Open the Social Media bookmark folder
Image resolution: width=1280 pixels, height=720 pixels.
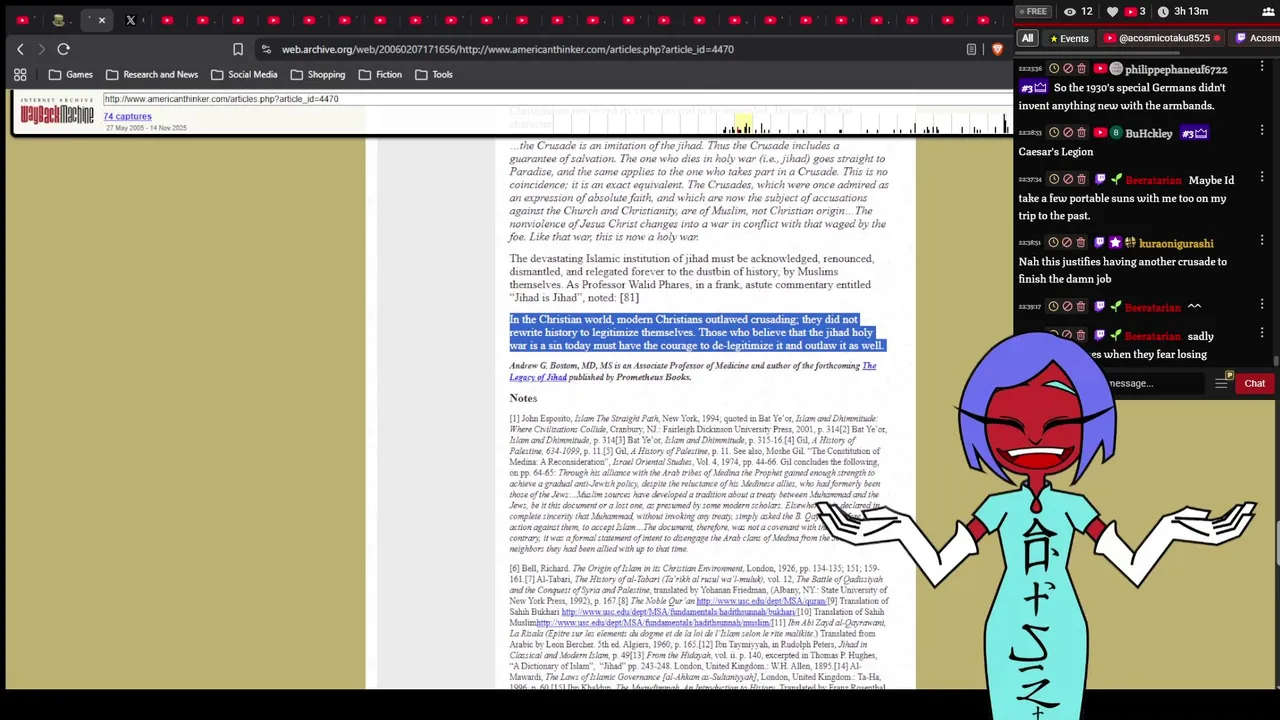244,74
